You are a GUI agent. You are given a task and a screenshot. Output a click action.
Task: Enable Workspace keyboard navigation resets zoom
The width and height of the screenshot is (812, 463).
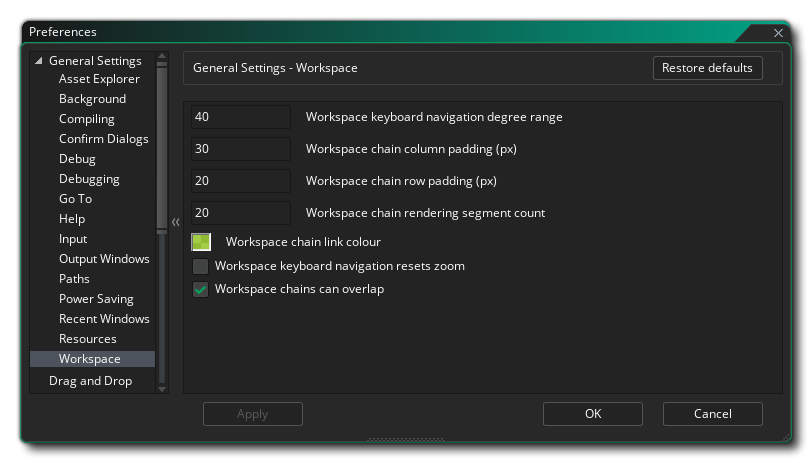pos(201,267)
